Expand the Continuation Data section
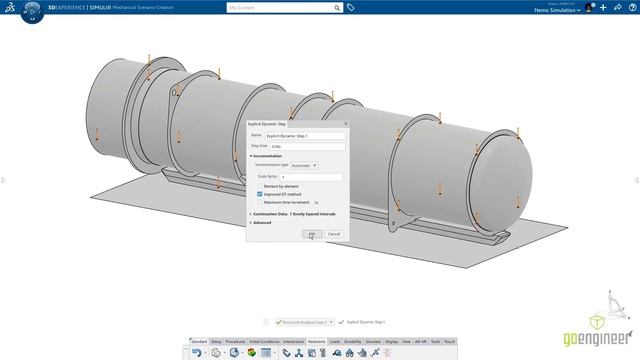The width and height of the screenshot is (640, 360). pos(251,214)
